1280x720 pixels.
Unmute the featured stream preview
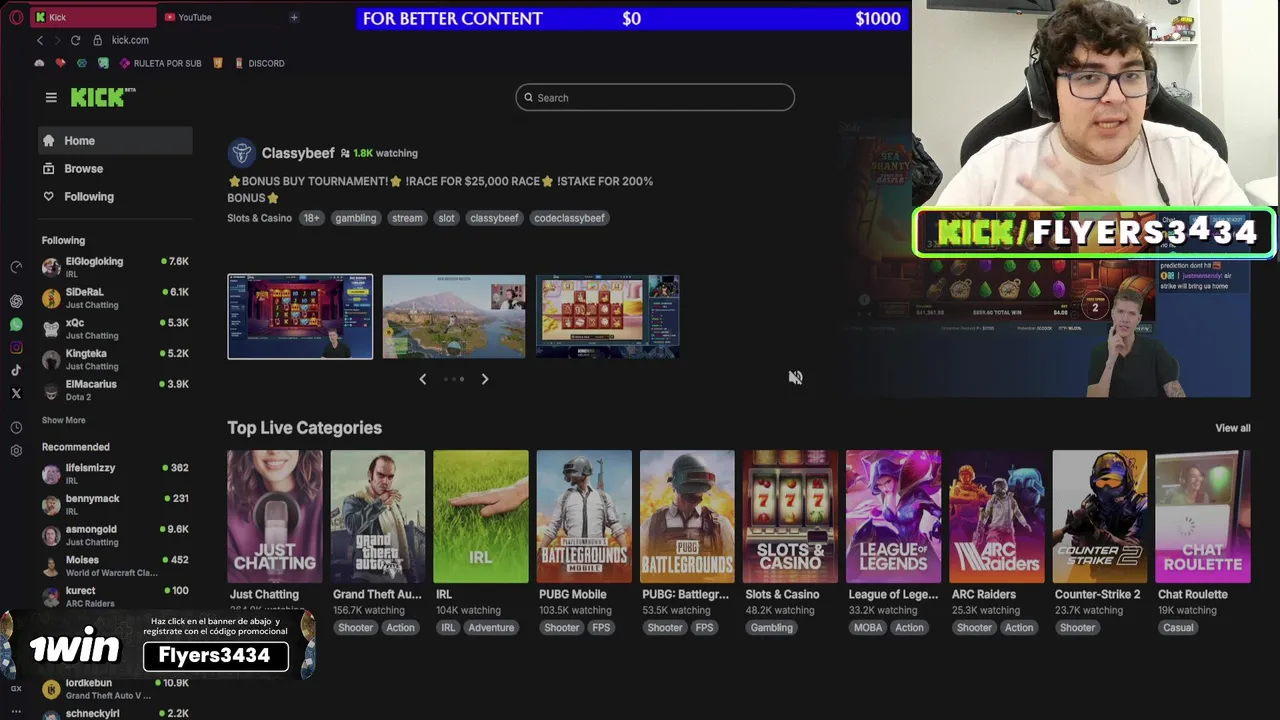click(795, 377)
